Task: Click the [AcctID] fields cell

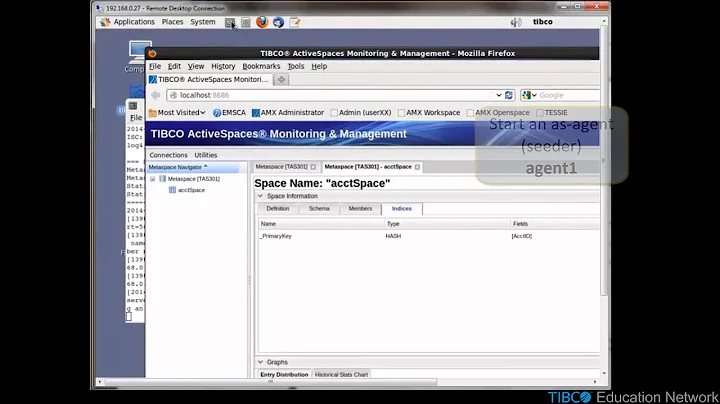Action: pos(522,236)
